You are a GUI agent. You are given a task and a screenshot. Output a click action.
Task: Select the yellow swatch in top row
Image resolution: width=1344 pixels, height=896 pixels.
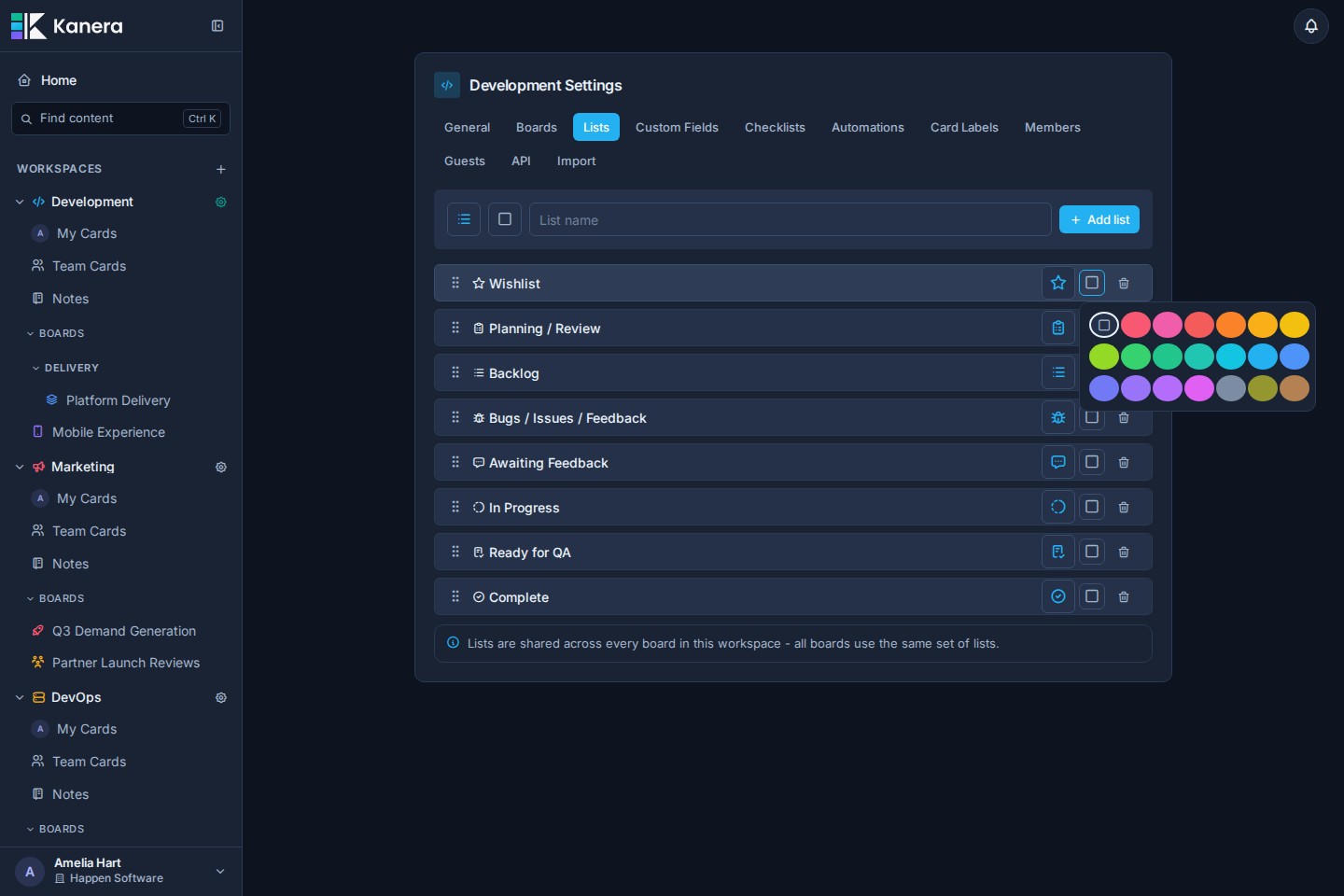pyautogui.click(x=1295, y=325)
